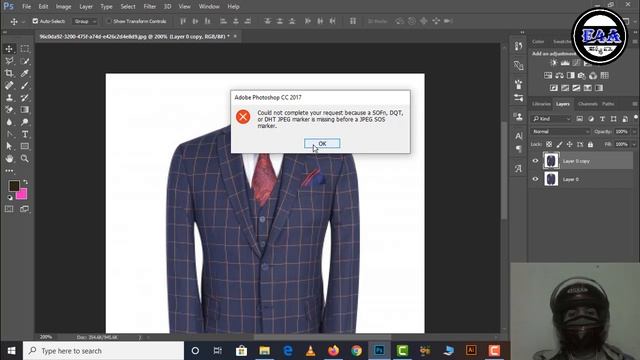The width and height of the screenshot is (640, 360).
Task: Select the Gradient tool
Action: (24, 109)
